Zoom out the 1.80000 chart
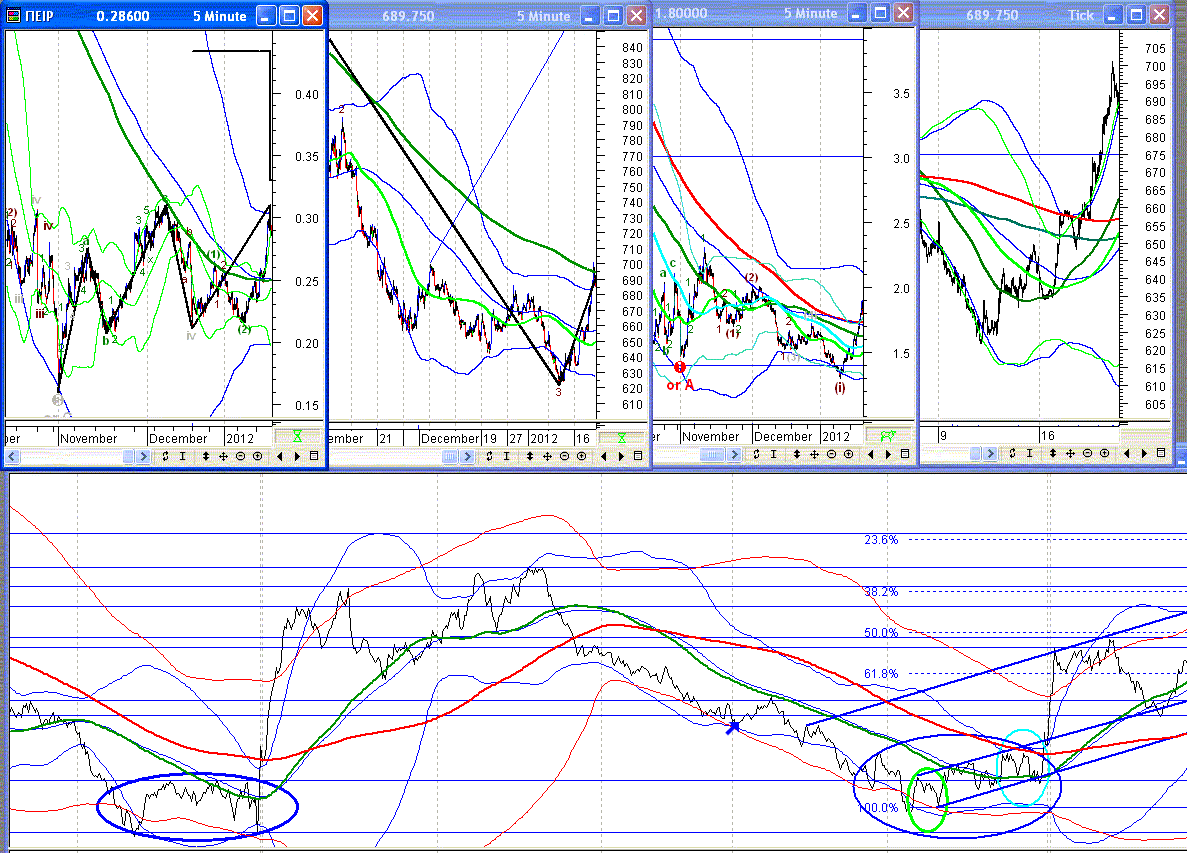 coord(831,454)
